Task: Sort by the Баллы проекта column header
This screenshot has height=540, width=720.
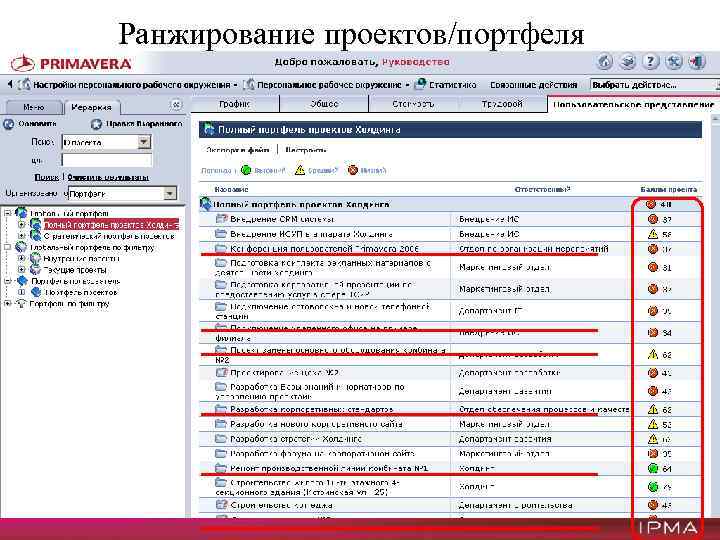Action: [x=669, y=189]
